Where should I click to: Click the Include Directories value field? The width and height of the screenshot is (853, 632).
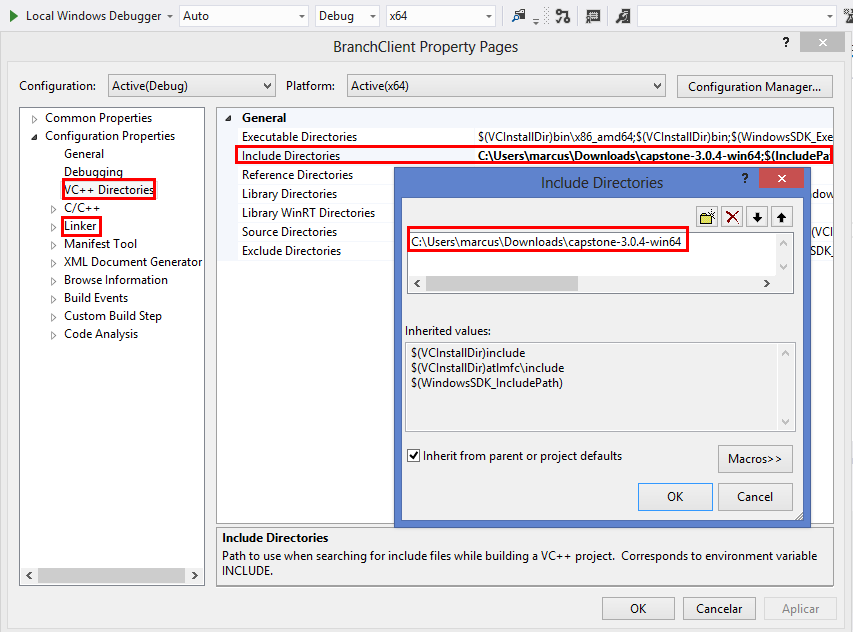pyautogui.click(x=654, y=156)
